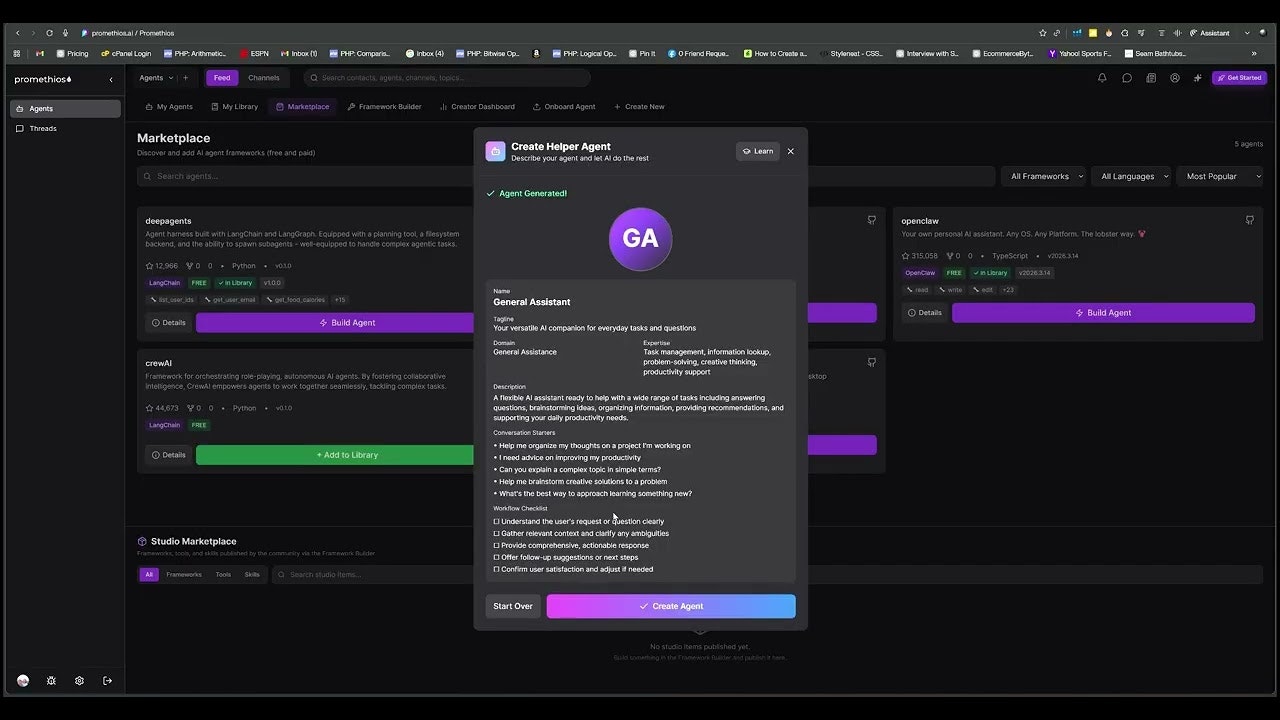Open the user profile icon in header

1175,78
